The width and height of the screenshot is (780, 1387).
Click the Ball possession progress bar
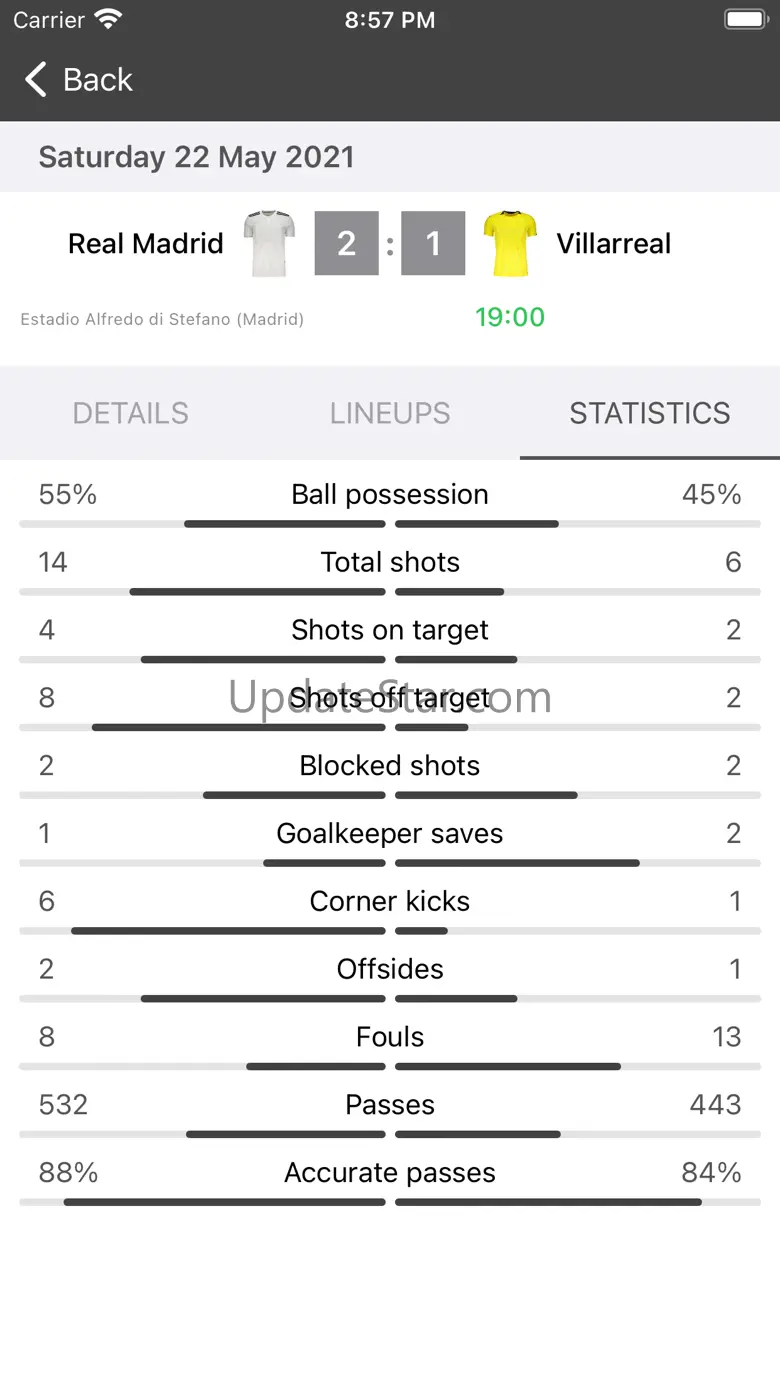pyautogui.click(x=390, y=524)
